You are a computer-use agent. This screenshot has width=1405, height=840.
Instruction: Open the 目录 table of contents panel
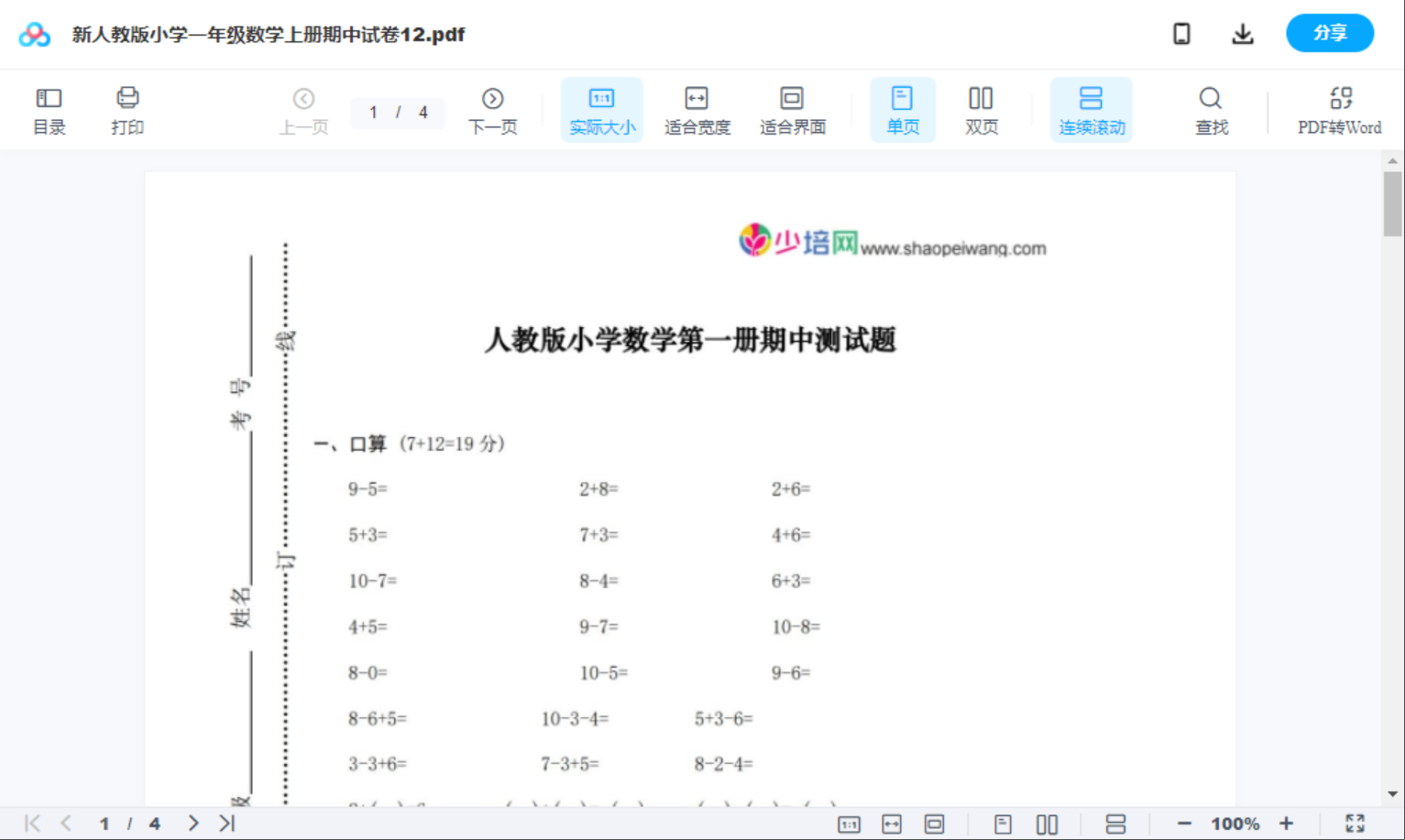coord(49,109)
